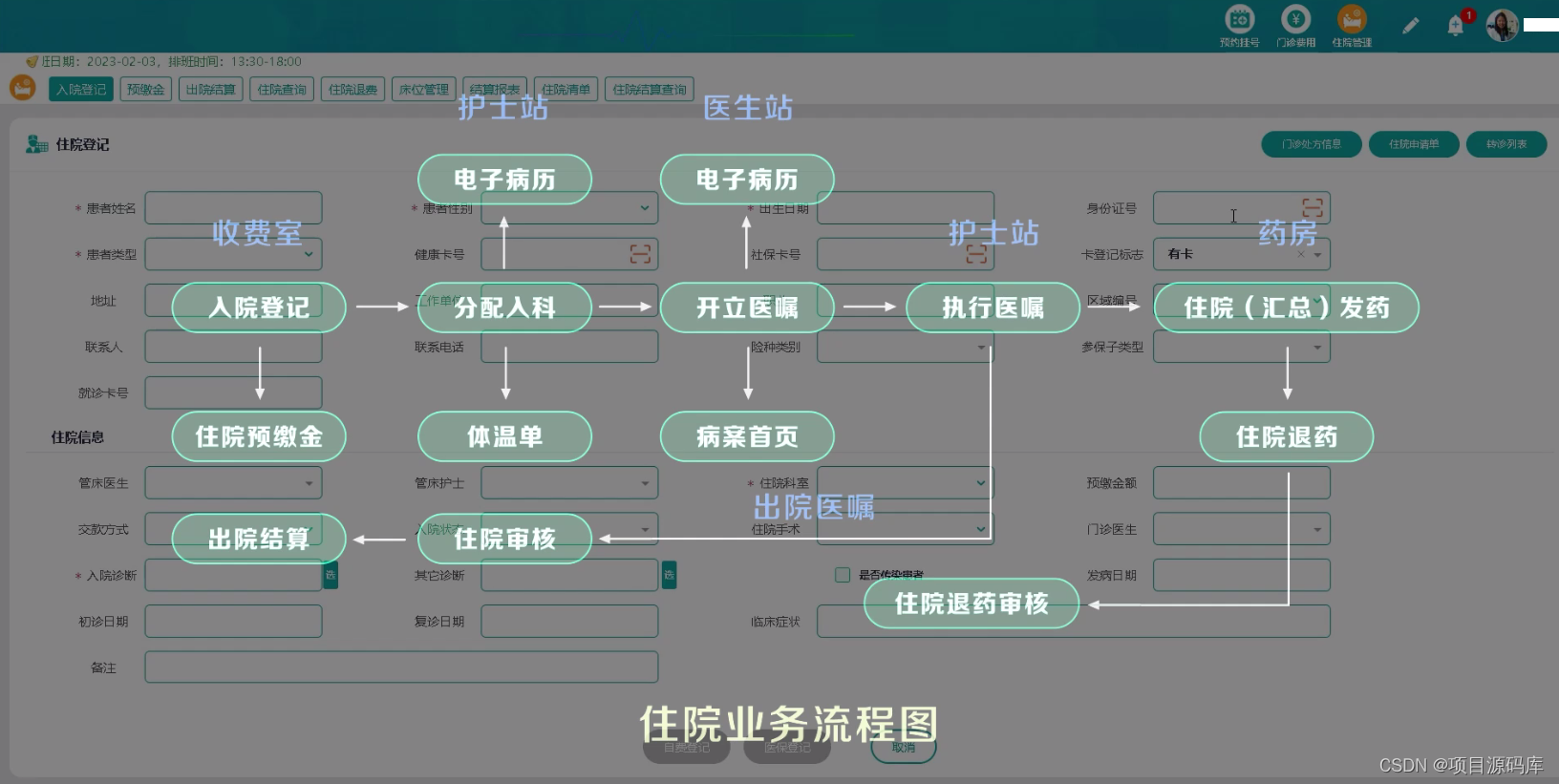Click the 其它诊断 input field
The image size is (1559, 784).
pos(569,575)
